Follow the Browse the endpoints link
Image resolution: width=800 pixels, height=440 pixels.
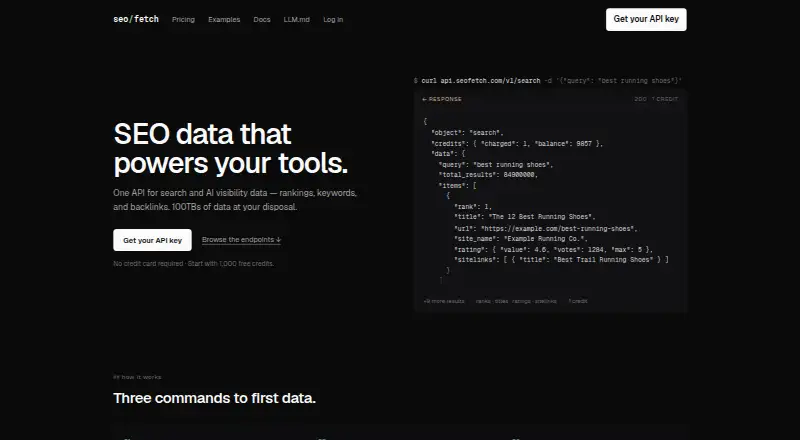click(x=241, y=239)
